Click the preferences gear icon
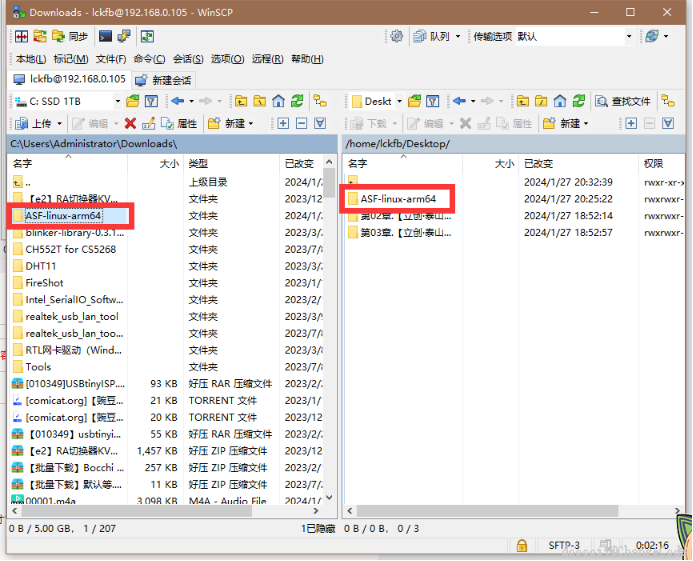Screen dimensions: 693x561 coord(396,36)
